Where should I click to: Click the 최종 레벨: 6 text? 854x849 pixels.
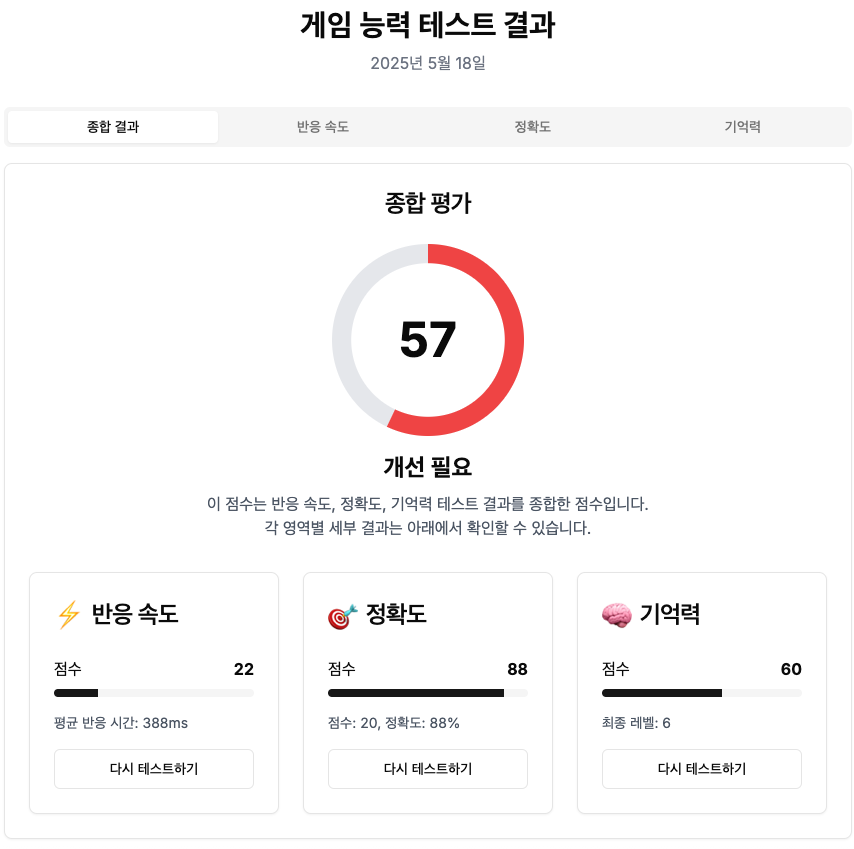tap(636, 723)
